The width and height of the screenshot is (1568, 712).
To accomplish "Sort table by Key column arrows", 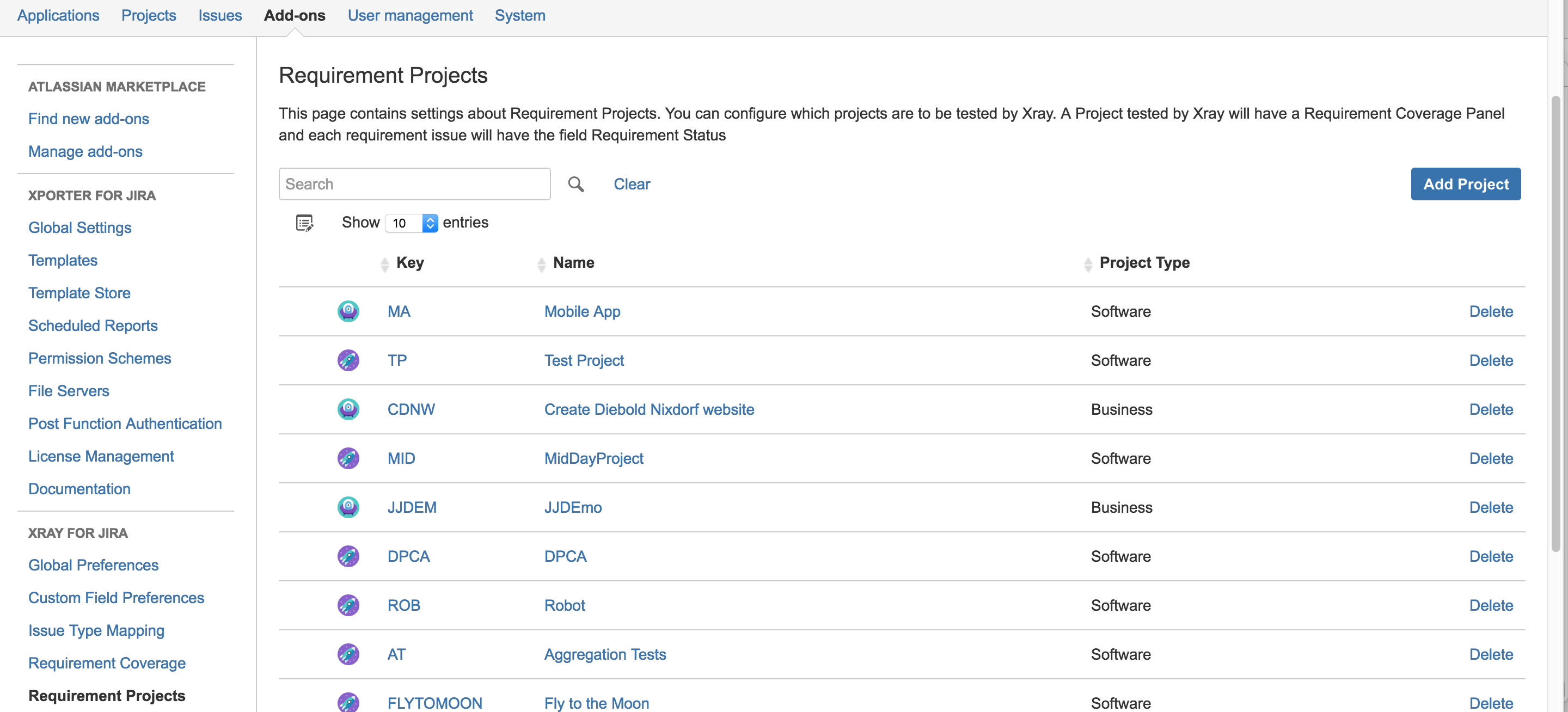I will pos(384,264).
